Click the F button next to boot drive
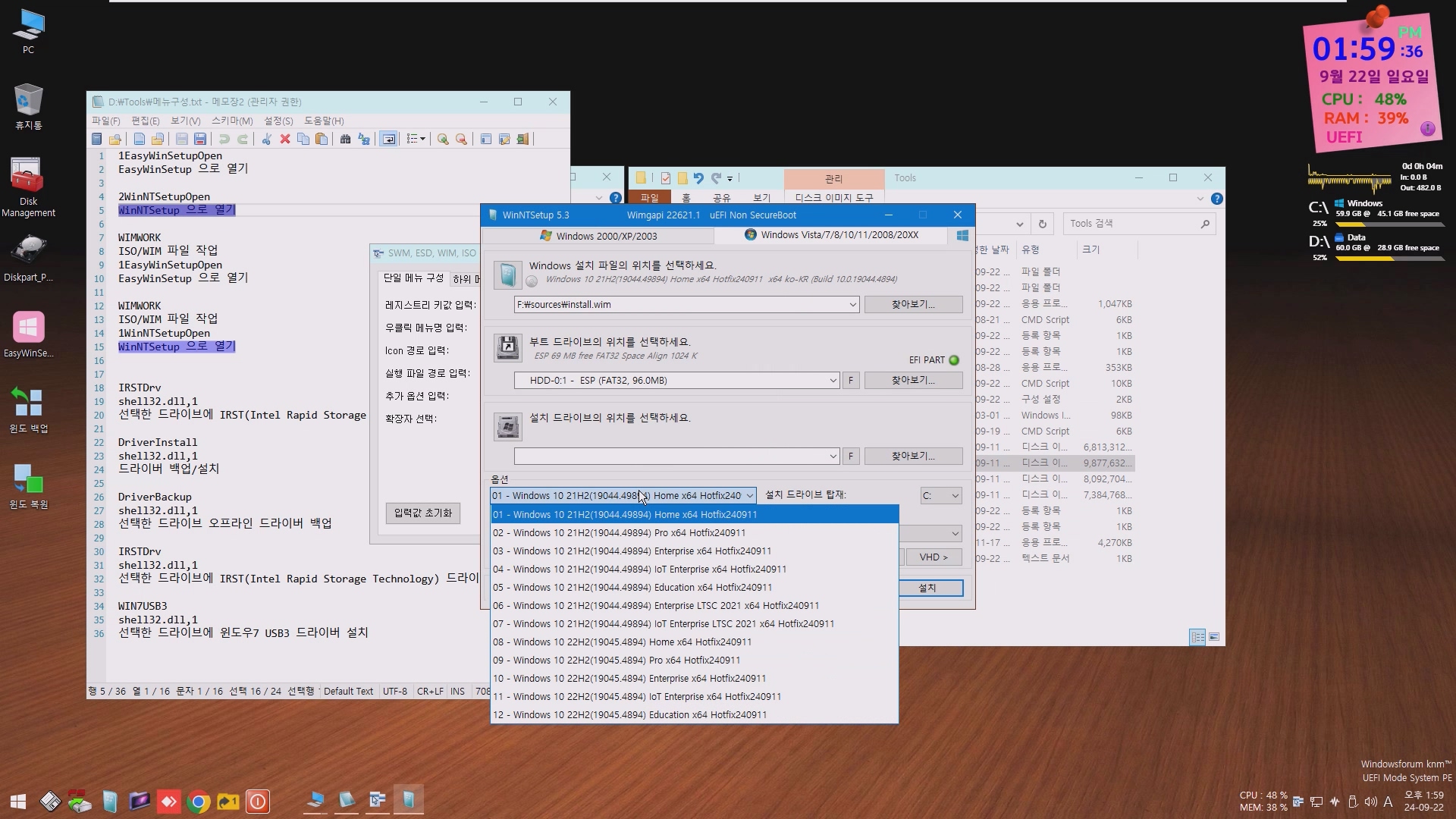The width and height of the screenshot is (1456, 819). coord(851,381)
